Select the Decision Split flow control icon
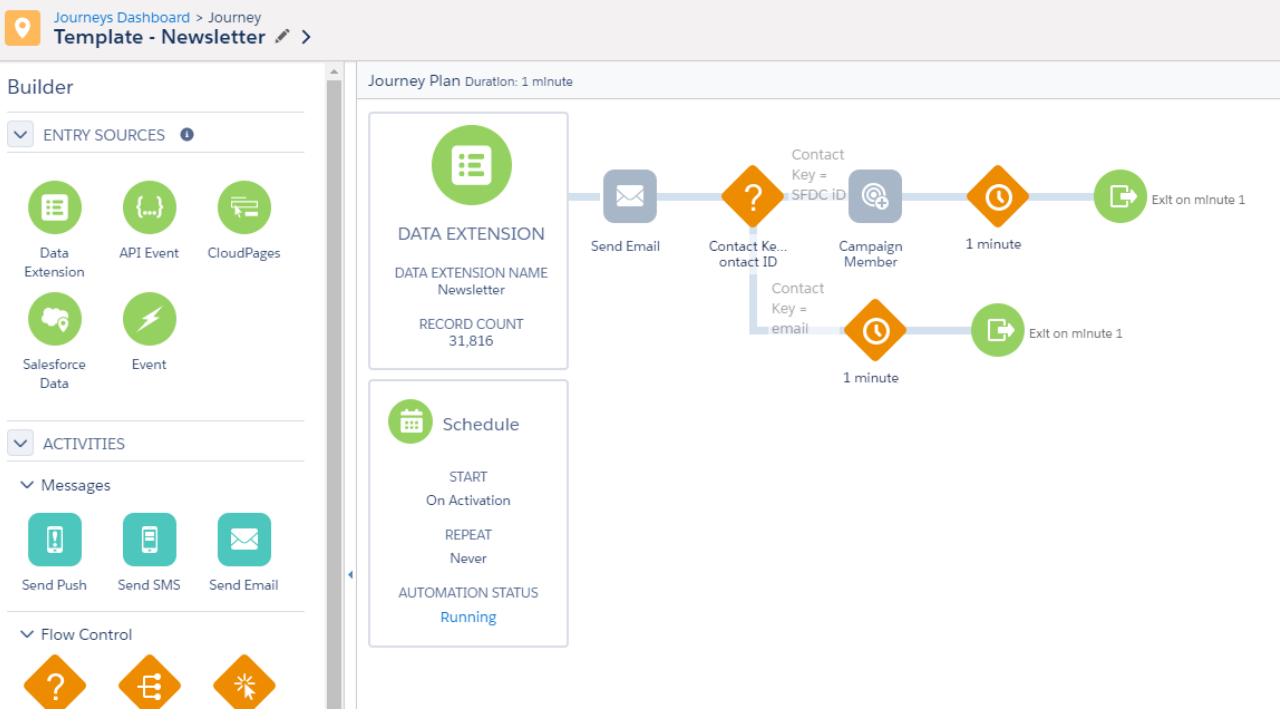The width and height of the screenshot is (1280, 726). pyautogui.click(x=55, y=684)
